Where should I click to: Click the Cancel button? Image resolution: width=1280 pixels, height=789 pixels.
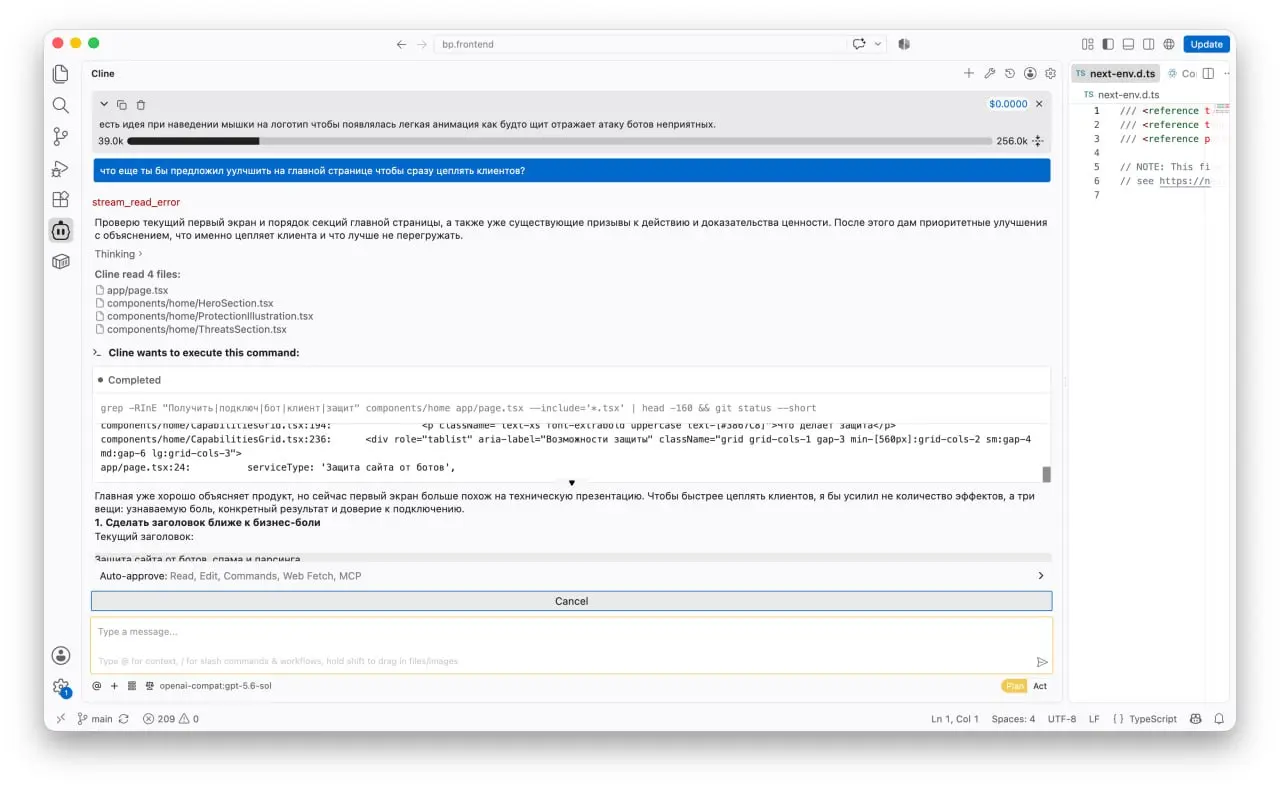click(x=571, y=601)
